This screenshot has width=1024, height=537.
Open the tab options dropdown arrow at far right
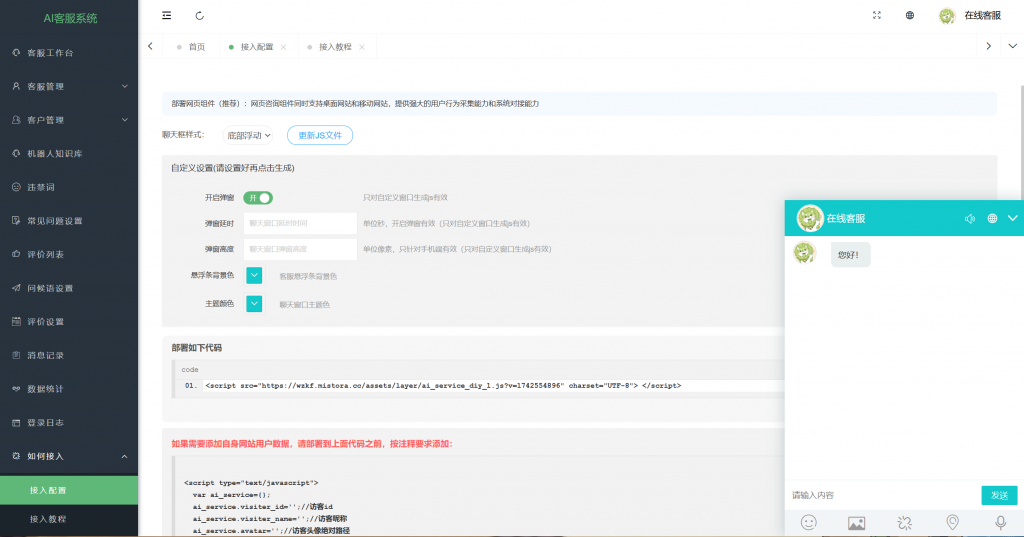[1012, 46]
